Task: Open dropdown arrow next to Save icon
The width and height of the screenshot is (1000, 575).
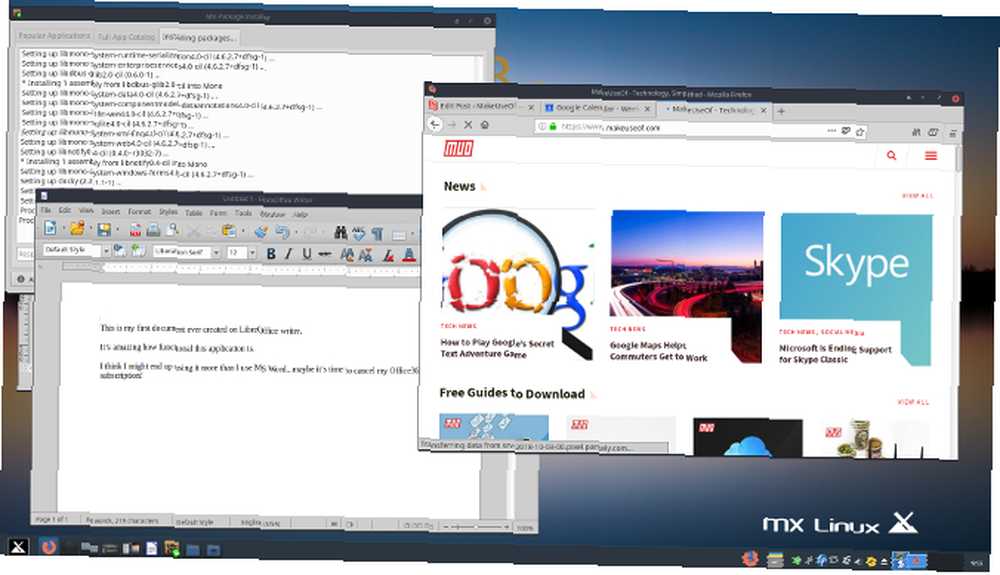Action: 117,230
